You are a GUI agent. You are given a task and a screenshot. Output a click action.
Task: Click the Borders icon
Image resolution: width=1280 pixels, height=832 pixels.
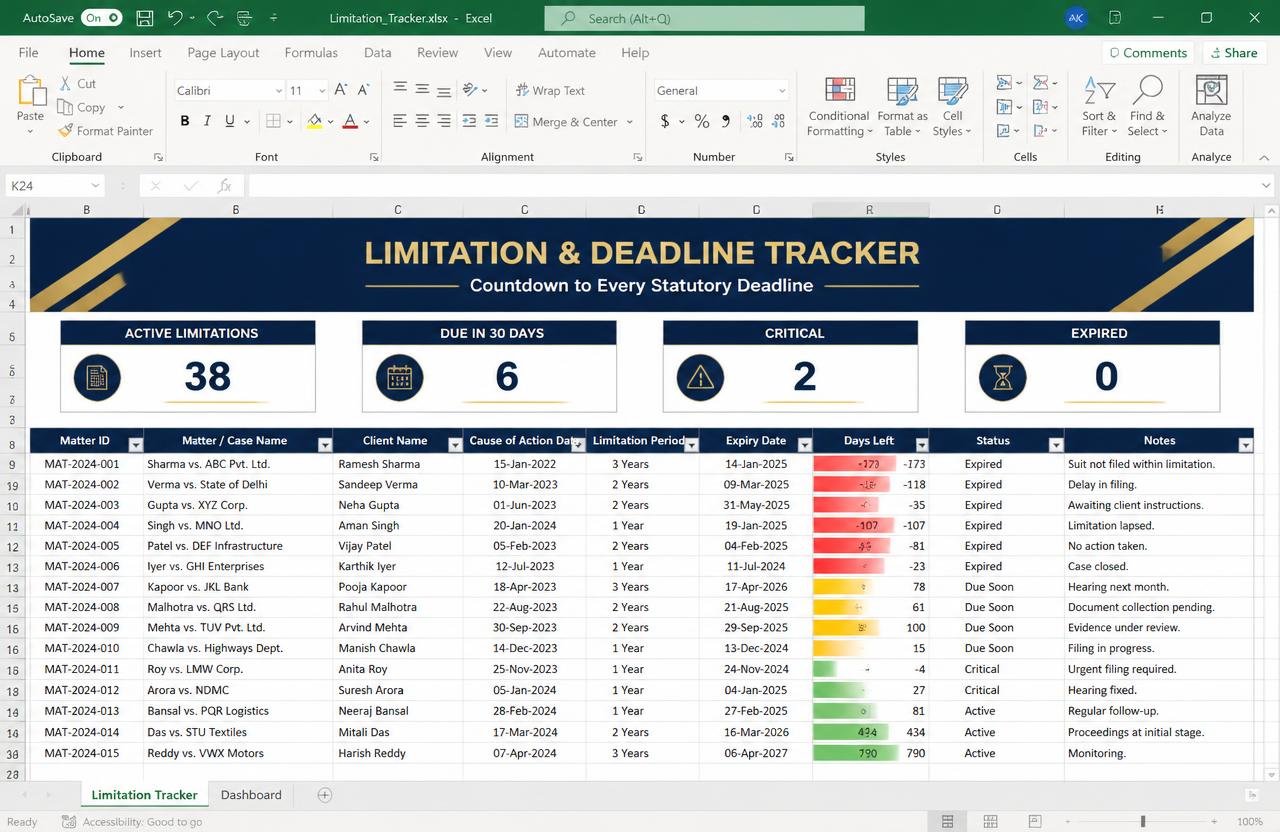tap(273, 121)
